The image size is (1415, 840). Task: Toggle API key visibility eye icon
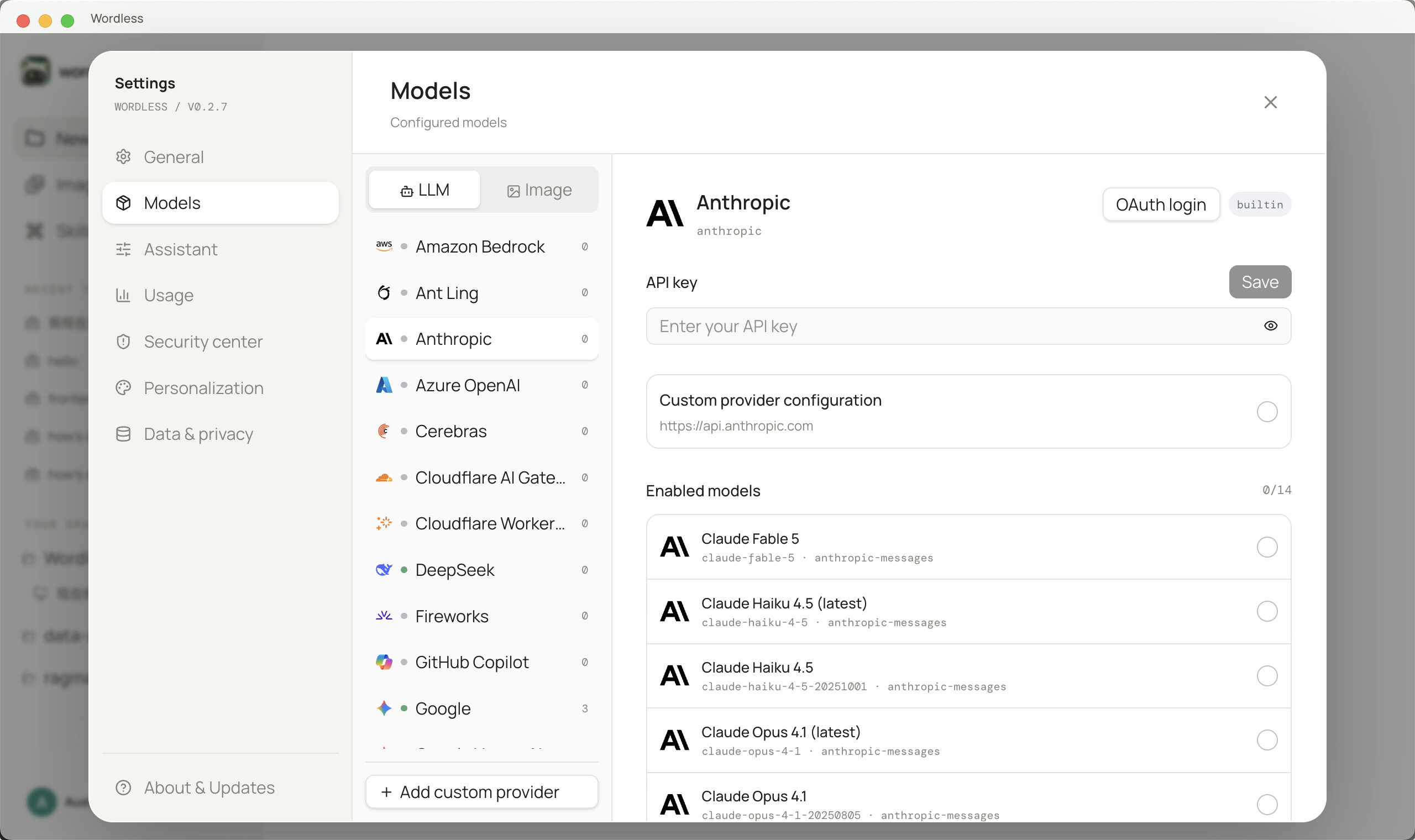click(x=1270, y=326)
